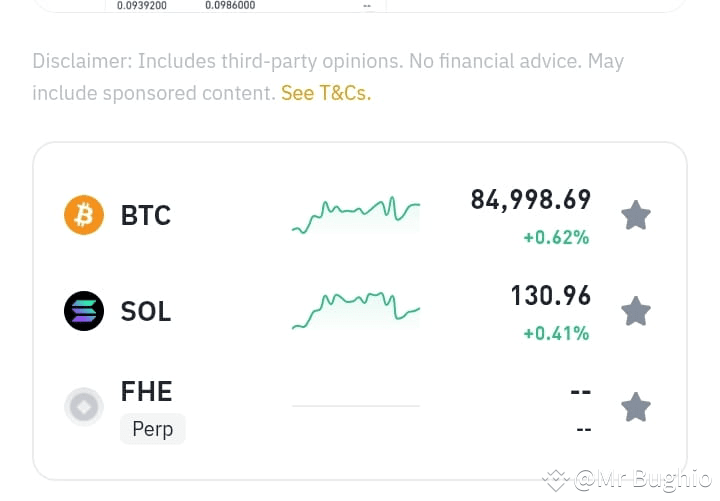Select the SOL ticker label
The height and width of the screenshot is (501, 720).
pos(146,311)
